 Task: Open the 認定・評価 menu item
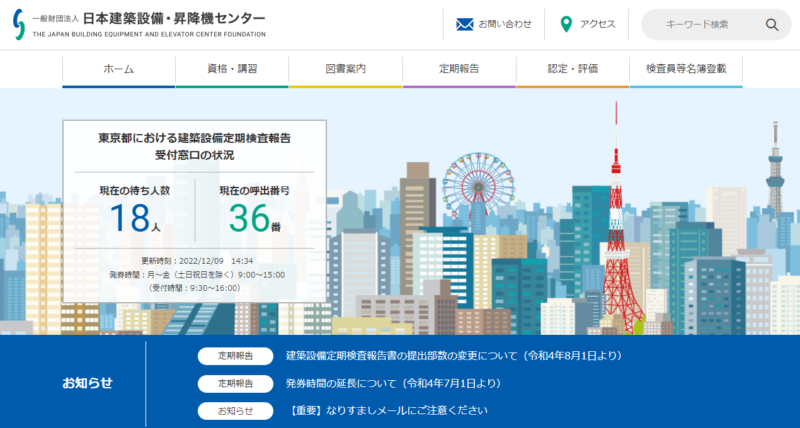572,69
